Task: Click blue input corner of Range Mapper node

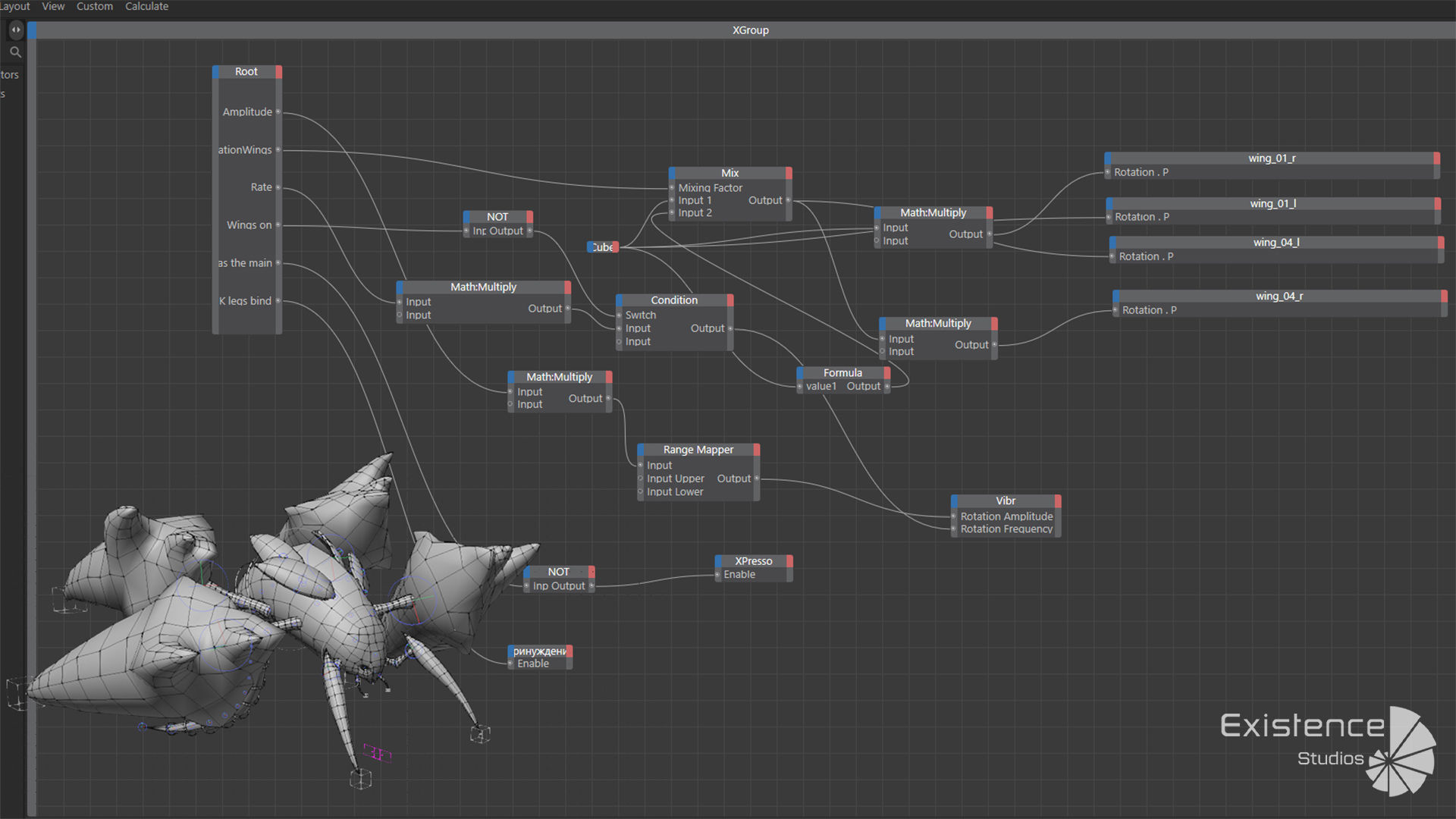Action: [x=641, y=450]
